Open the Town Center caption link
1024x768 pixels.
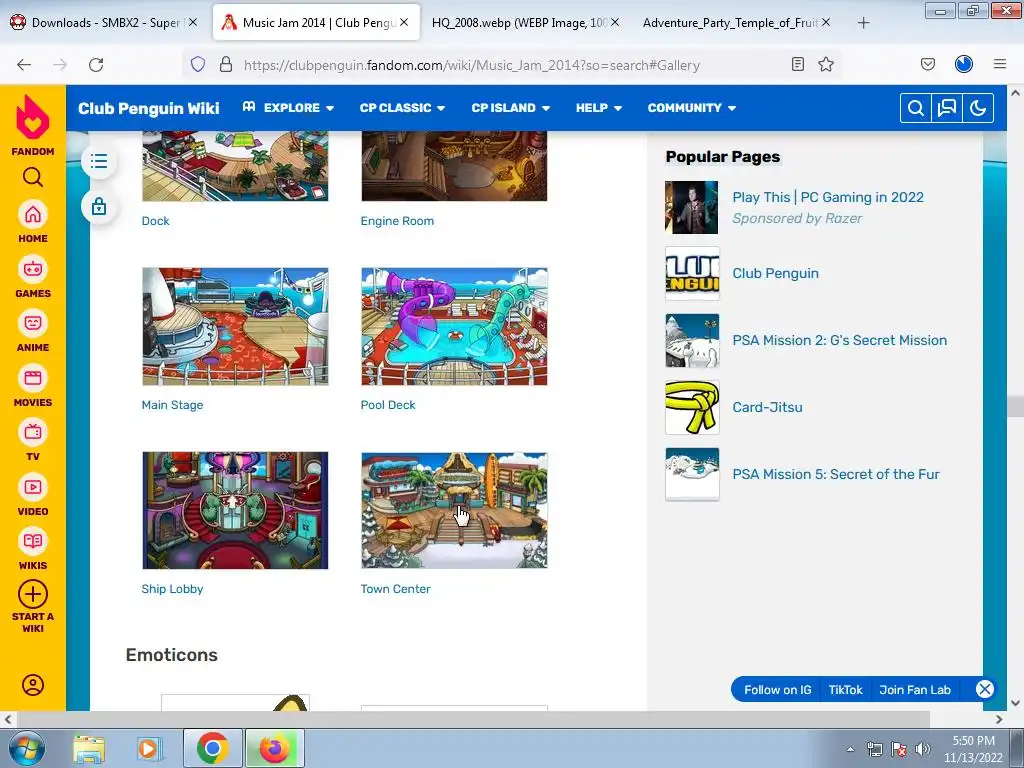tap(395, 589)
